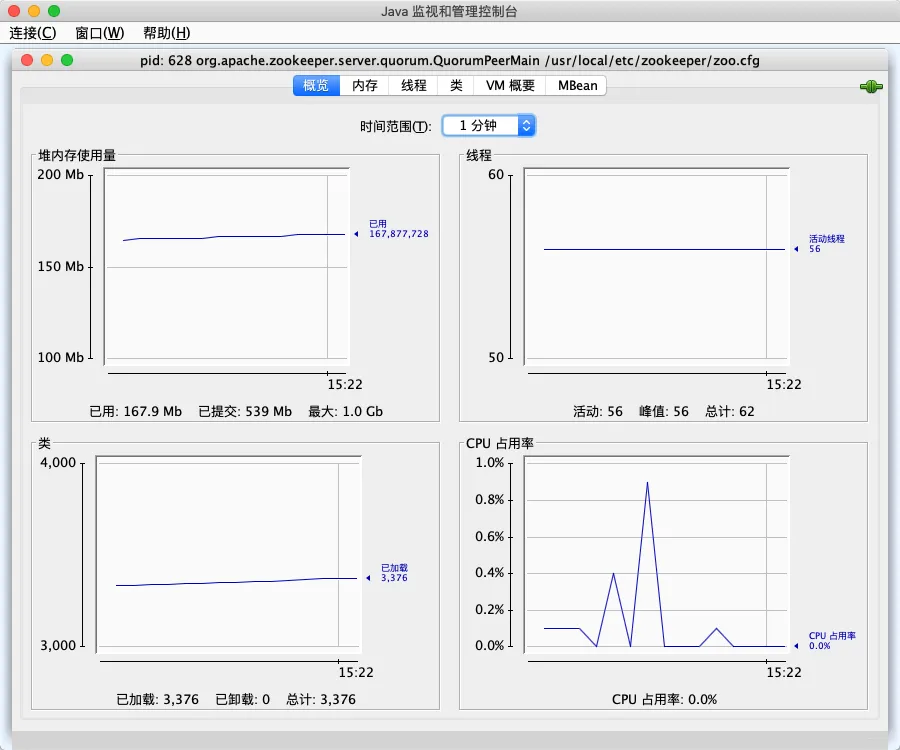
Task: Open the VM 概要 tab
Action: pyautogui.click(x=510, y=86)
